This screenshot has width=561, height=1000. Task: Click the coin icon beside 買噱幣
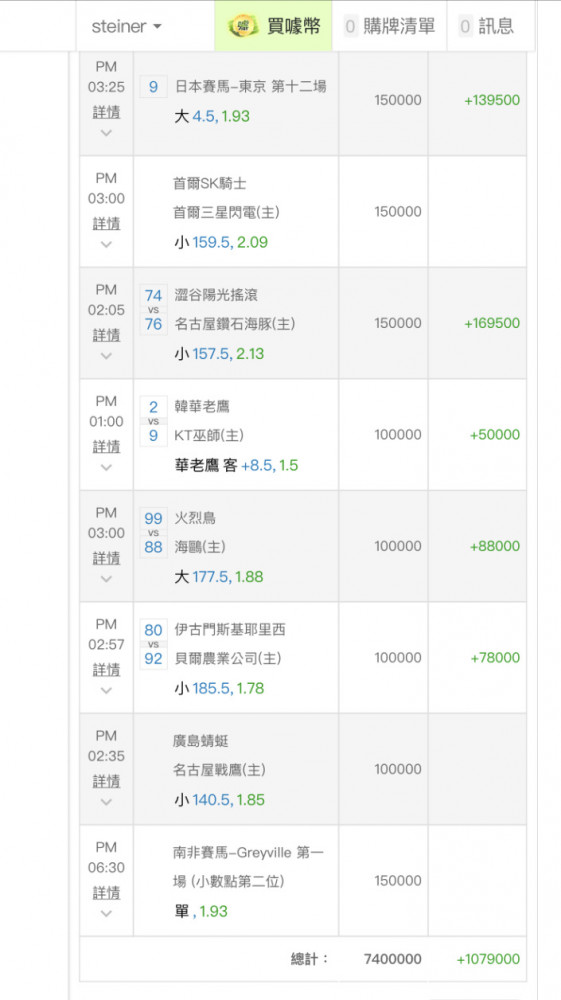243,26
